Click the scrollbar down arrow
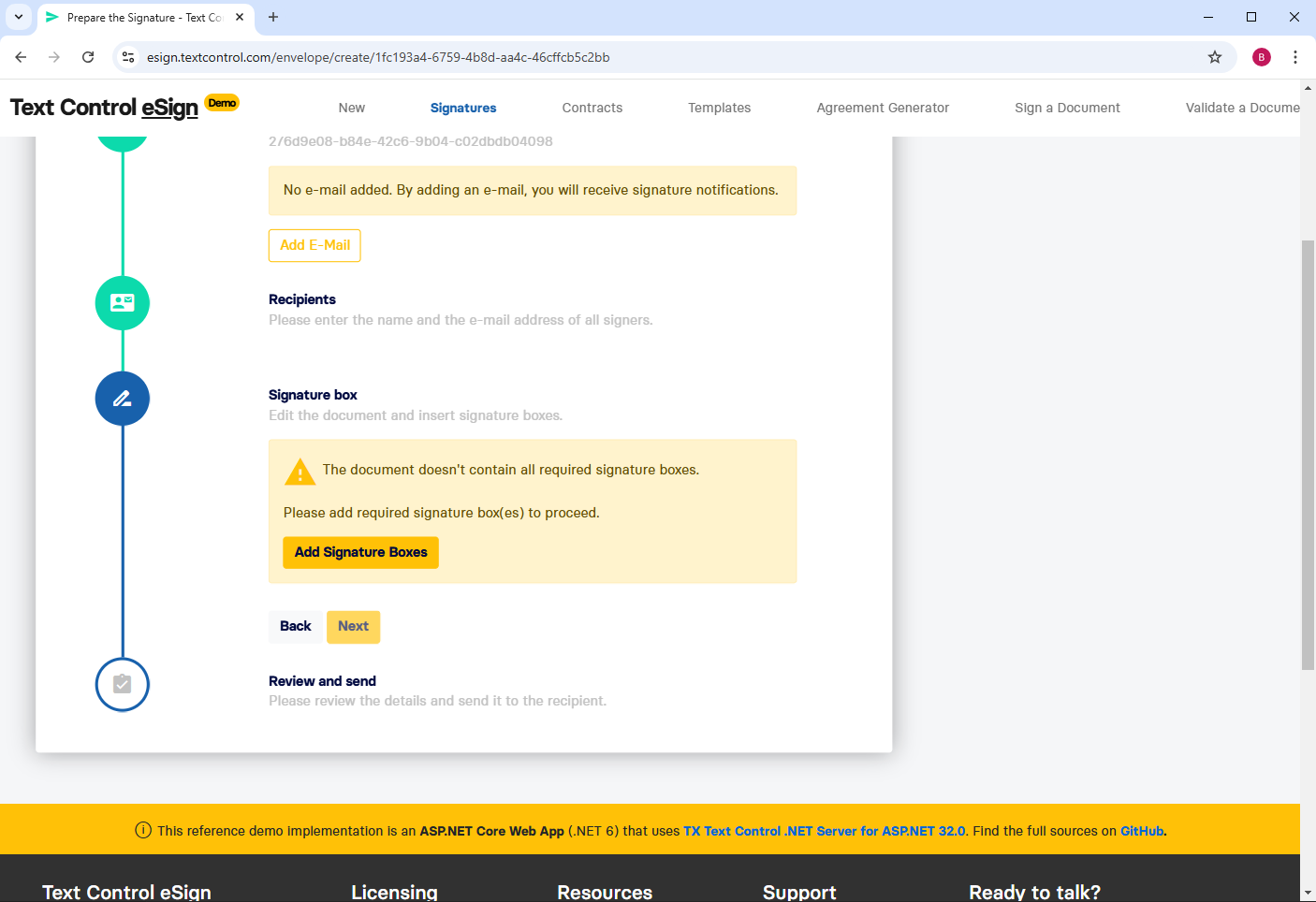Screen dimensions: 1316x902 (1308, 894)
